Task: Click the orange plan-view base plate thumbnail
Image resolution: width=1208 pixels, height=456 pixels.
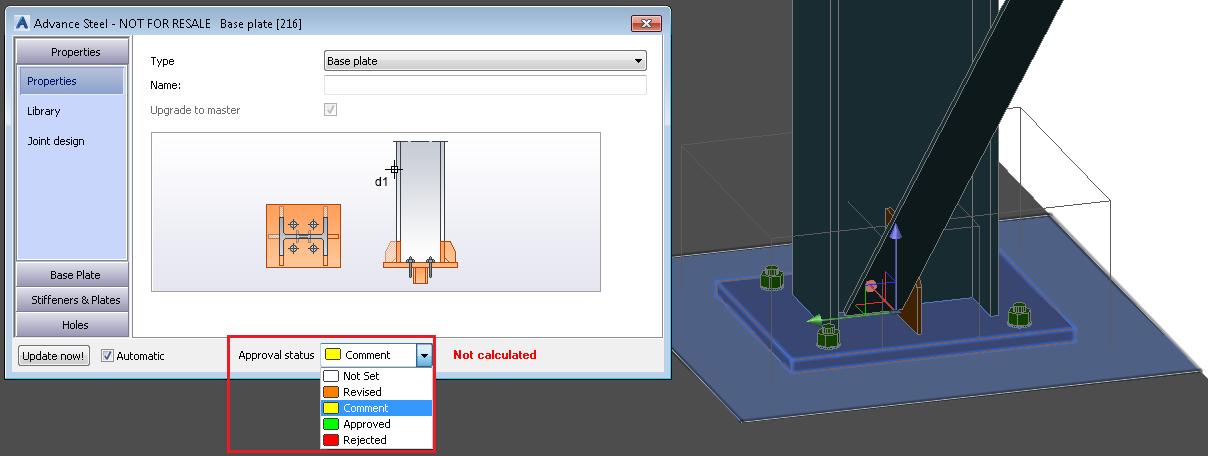Action: (x=303, y=236)
